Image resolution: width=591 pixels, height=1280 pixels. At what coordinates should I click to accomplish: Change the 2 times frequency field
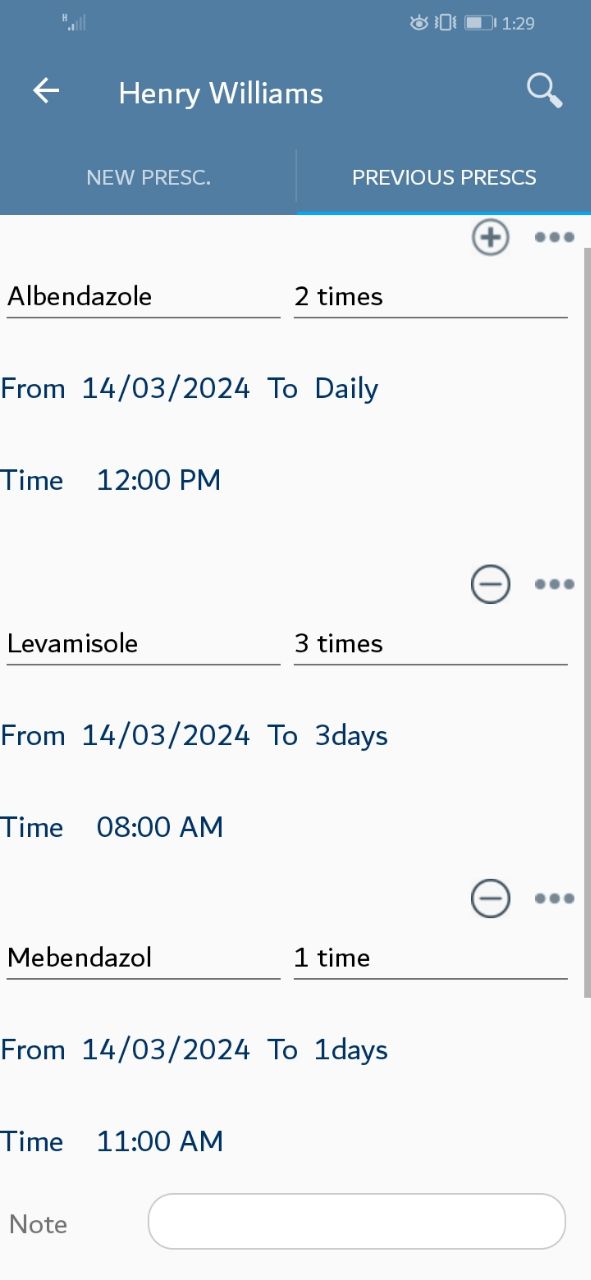pyautogui.click(x=430, y=297)
